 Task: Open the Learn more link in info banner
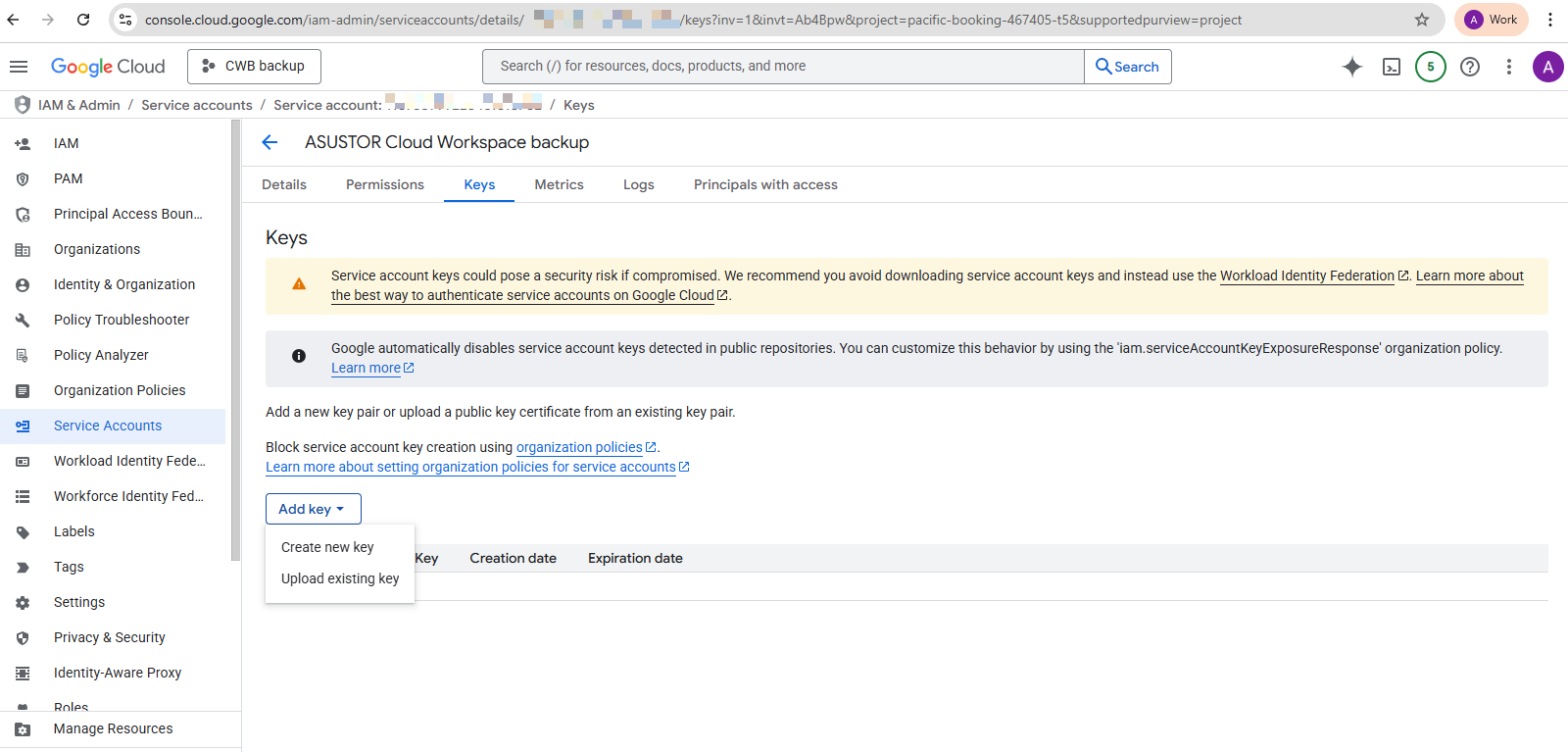pyautogui.click(x=372, y=368)
